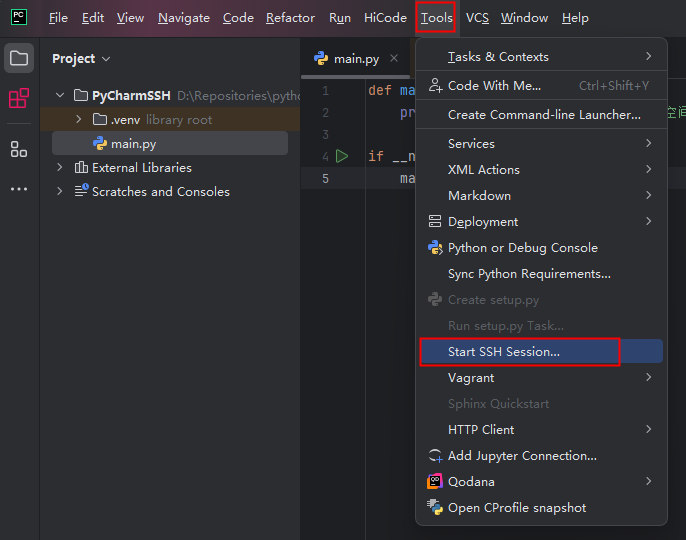Open the Plugins-style red grid icon
The width and height of the screenshot is (686, 540).
19,98
